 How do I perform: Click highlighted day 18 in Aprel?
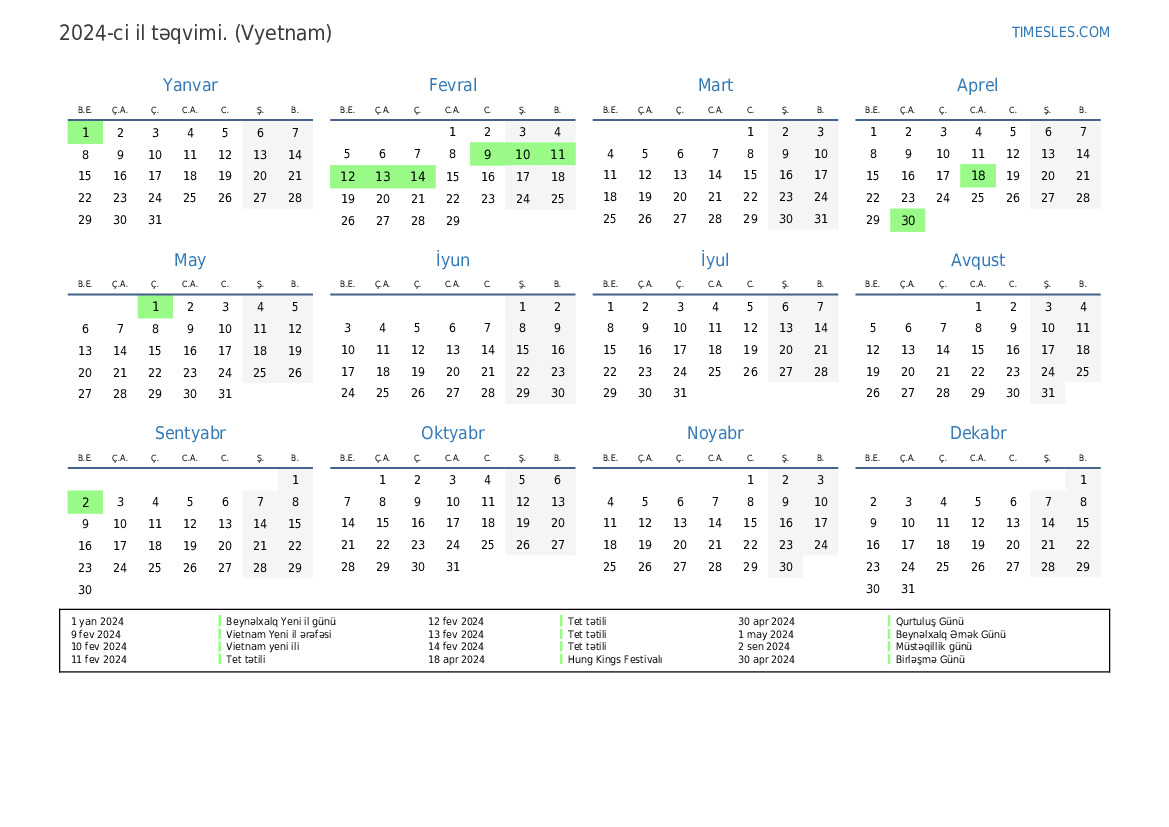[x=978, y=176]
